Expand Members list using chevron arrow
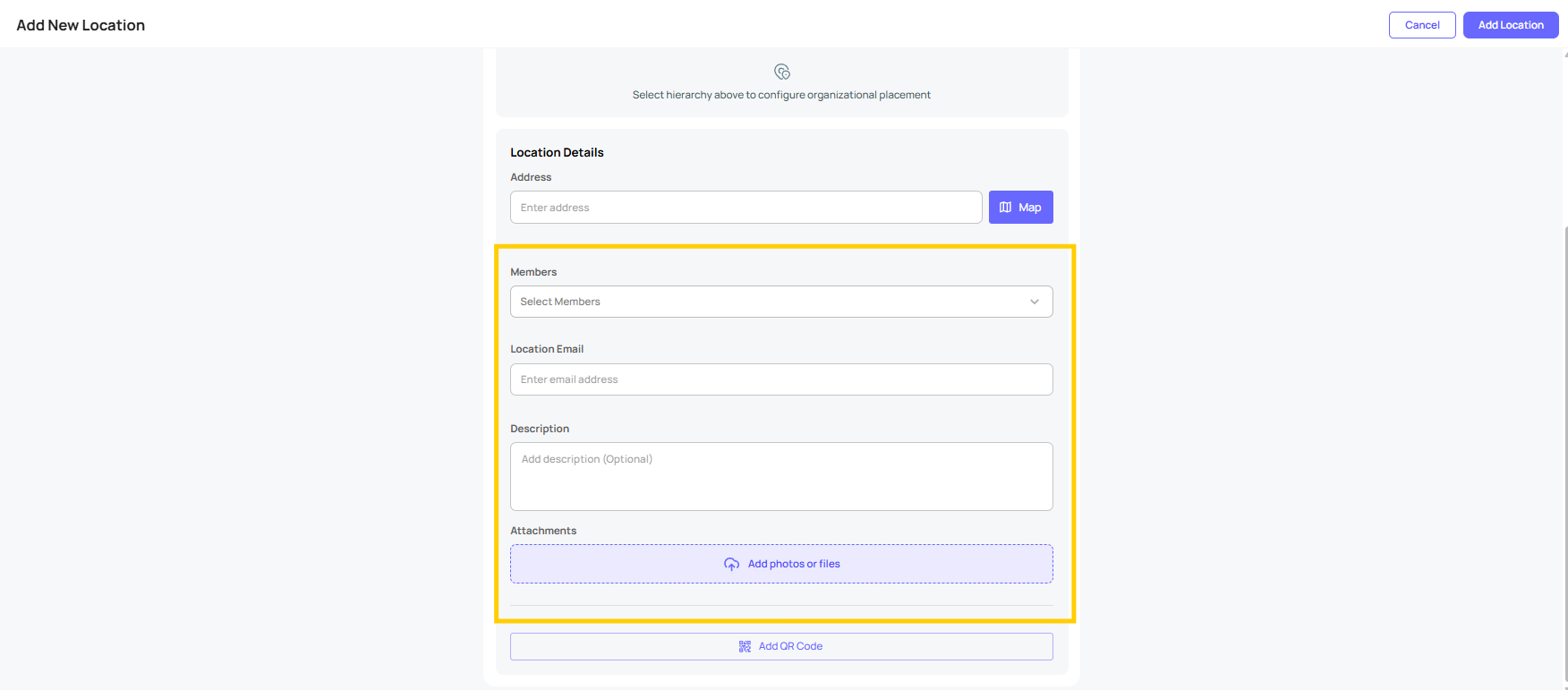The image size is (1568, 690). 1035,302
